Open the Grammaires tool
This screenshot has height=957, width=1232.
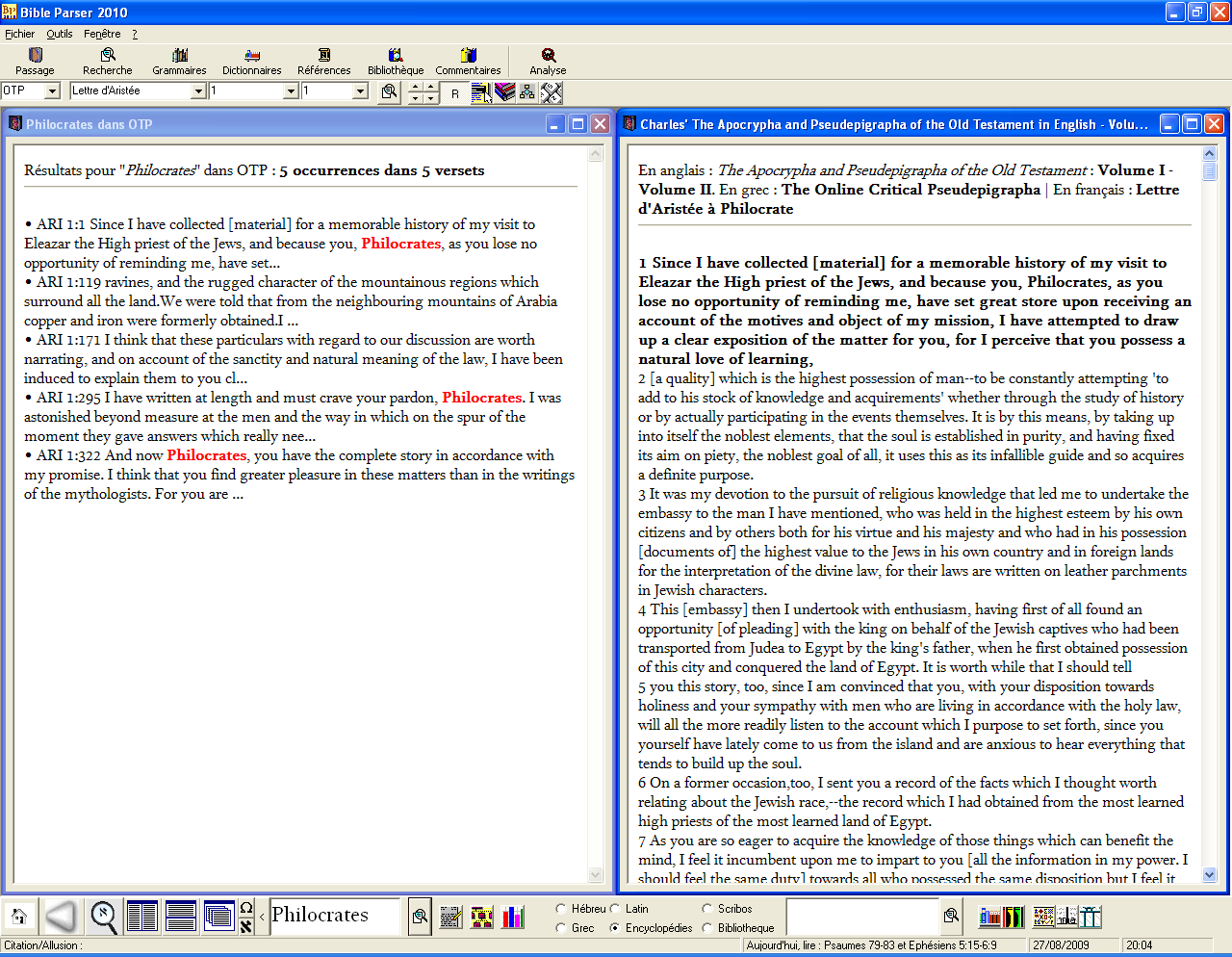coord(179,62)
